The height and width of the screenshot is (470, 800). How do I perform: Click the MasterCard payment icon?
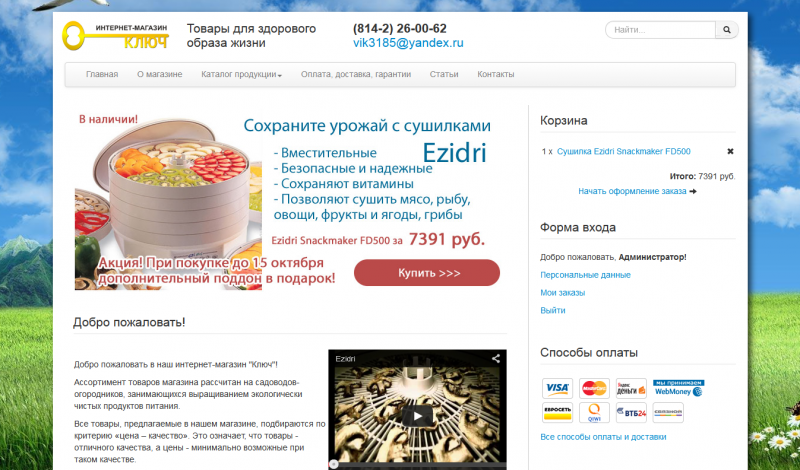pyautogui.click(x=594, y=388)
